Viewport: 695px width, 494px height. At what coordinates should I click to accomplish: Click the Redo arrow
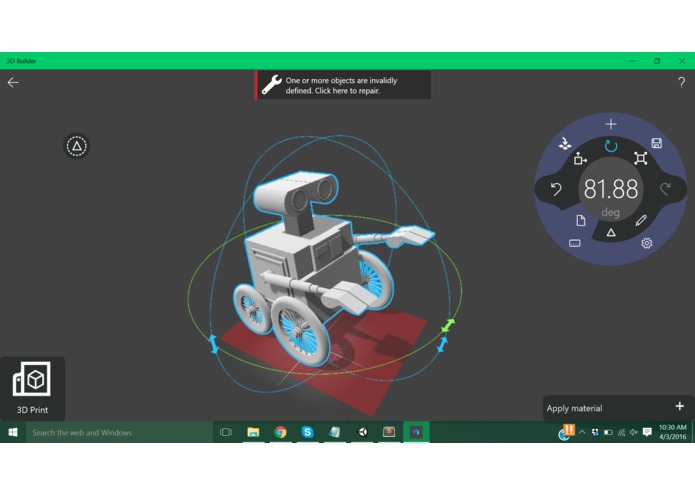click(665, 189)
